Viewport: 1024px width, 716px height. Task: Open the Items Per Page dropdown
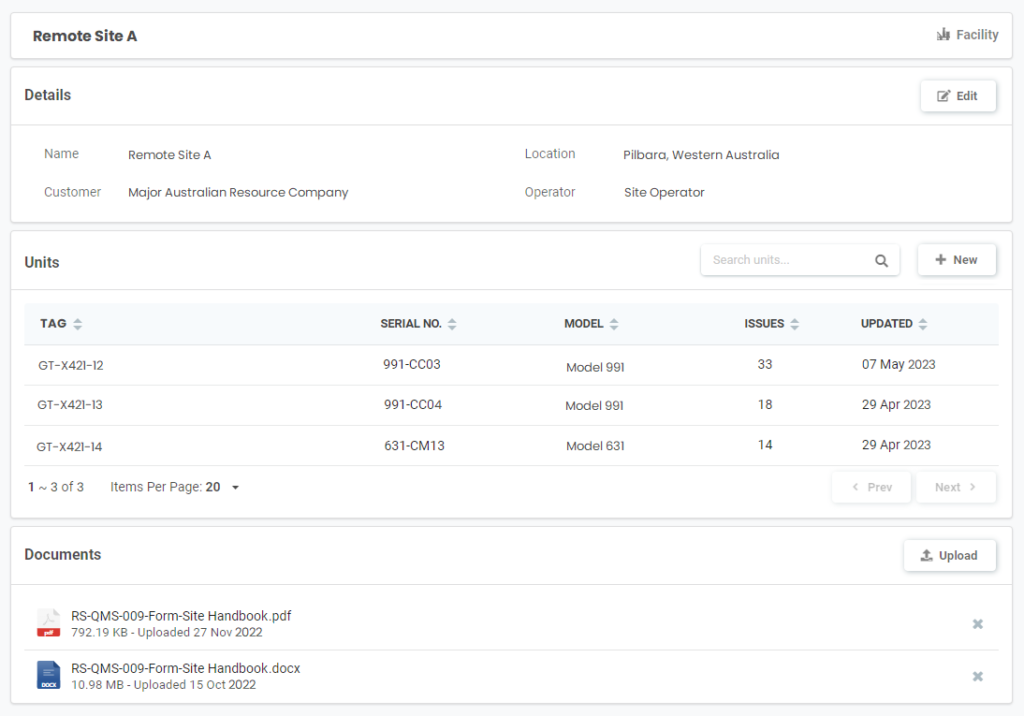[235, 488]
